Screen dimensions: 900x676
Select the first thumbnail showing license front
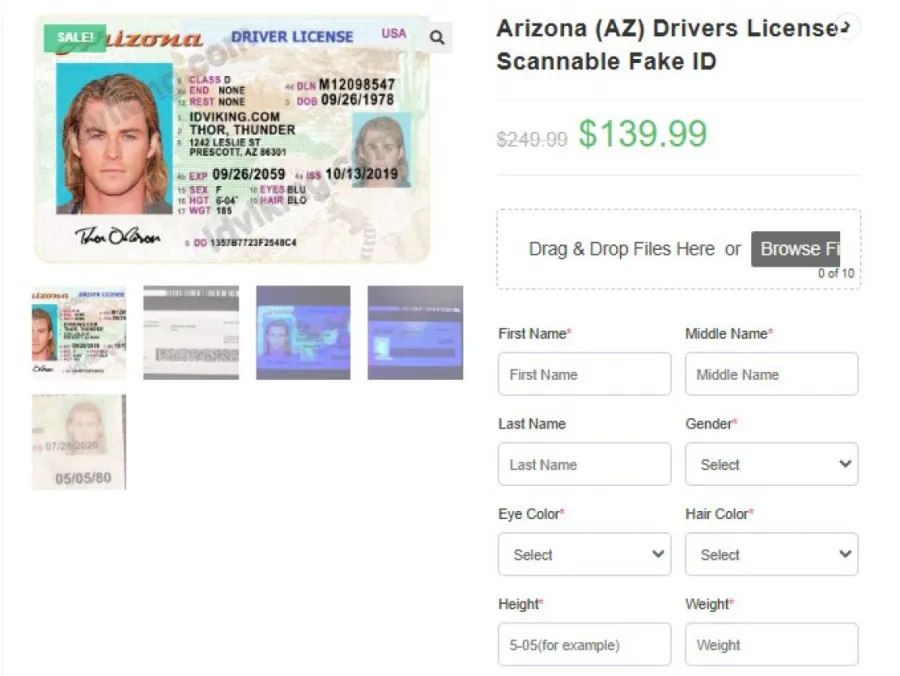tap(79, 332)
